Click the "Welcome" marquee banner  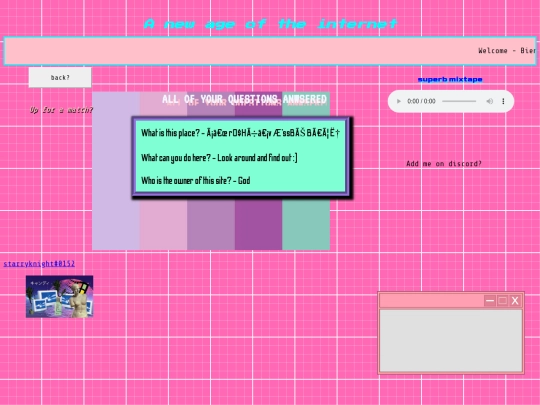click(x=270, y=51)
